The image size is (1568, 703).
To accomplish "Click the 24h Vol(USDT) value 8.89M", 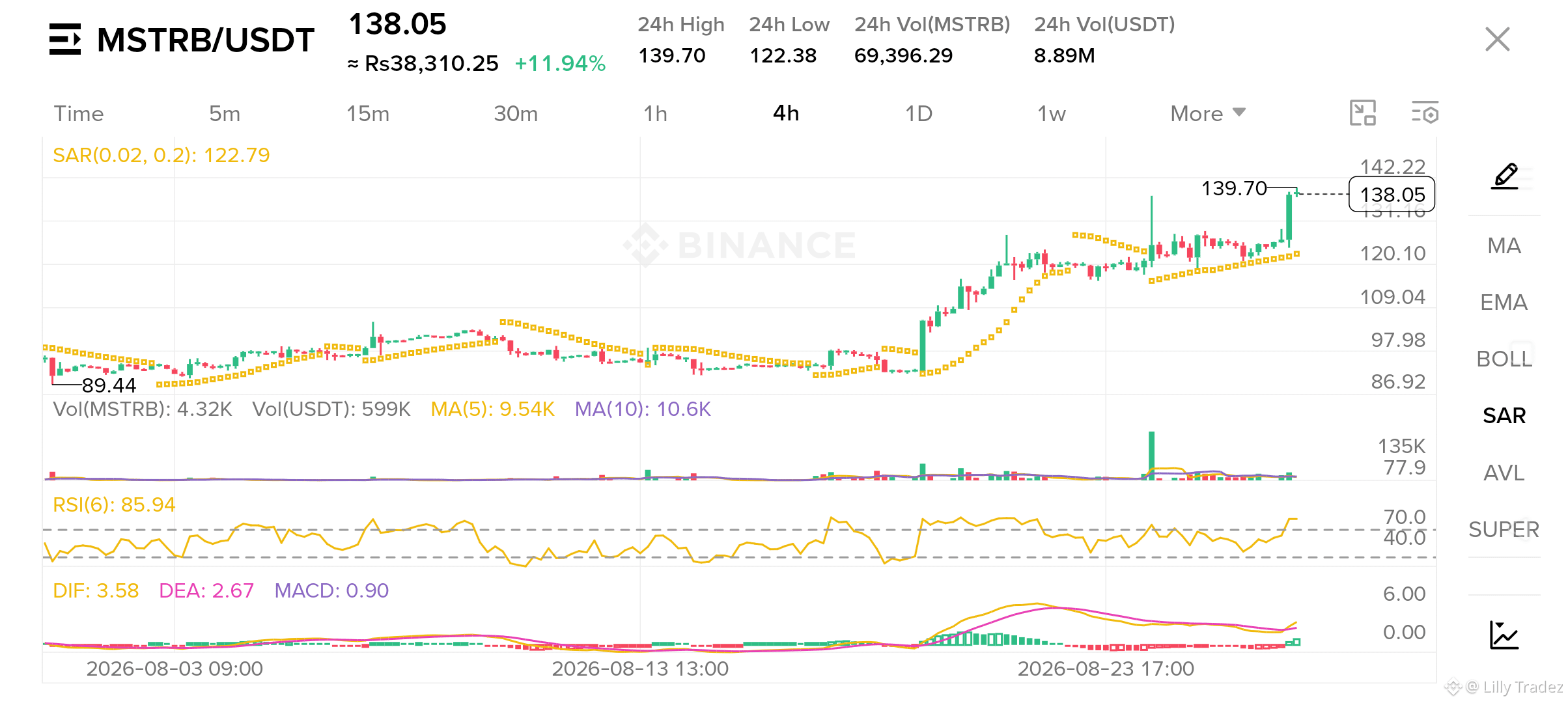I will tap(1064, 55).
